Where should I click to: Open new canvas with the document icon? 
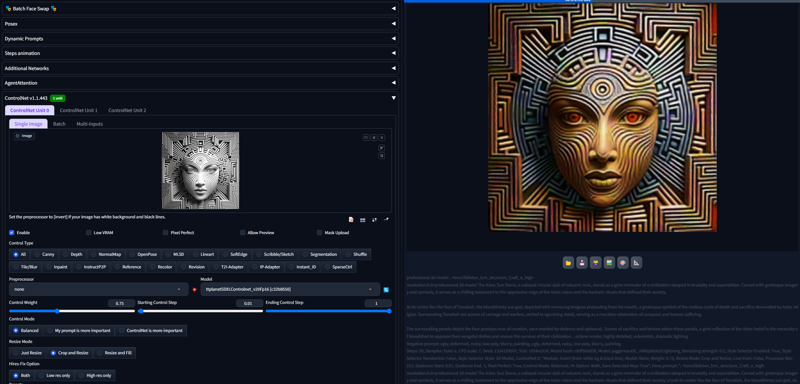coord(351,220)
